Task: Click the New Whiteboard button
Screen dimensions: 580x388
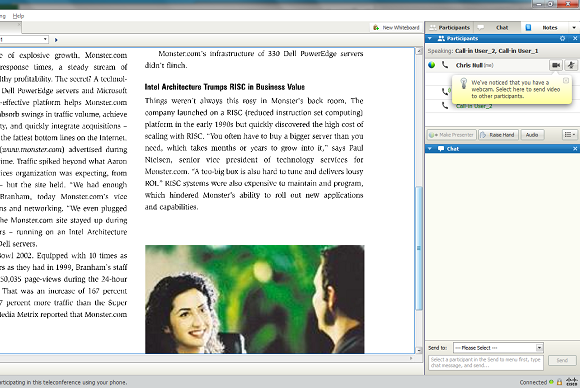Action: (x=396, y=28)
